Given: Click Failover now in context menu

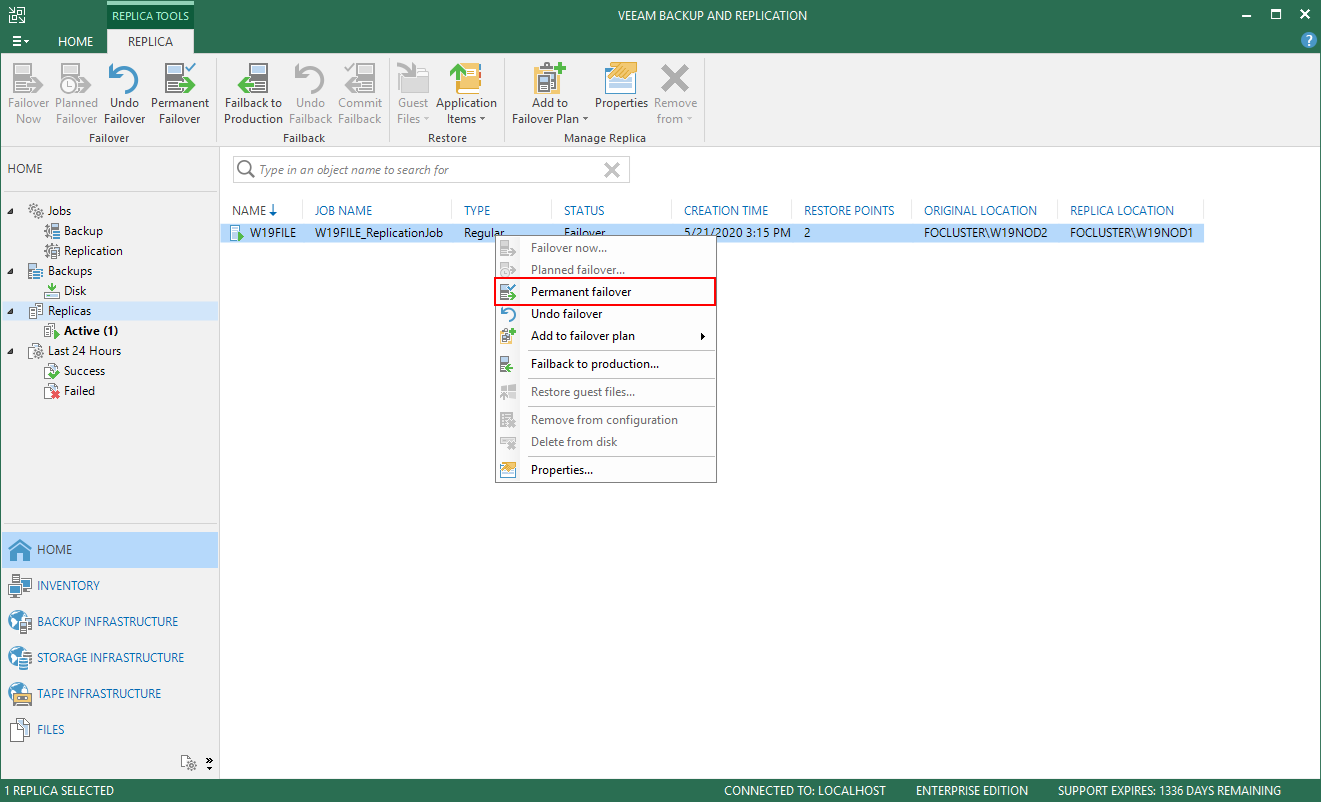Looking at the screenshot, I should pyautogui.click(x=606, y=248).
